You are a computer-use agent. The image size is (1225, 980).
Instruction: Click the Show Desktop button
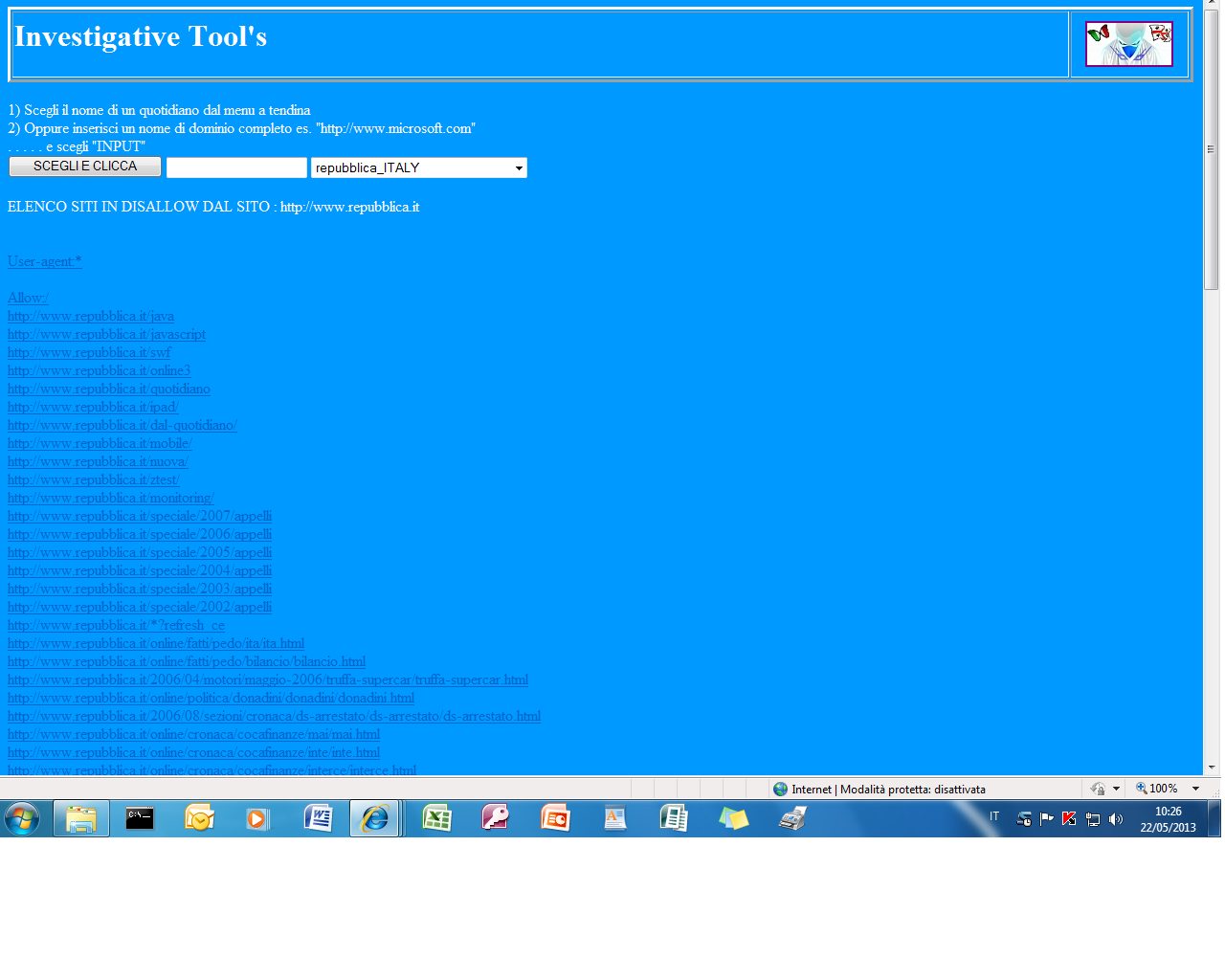(x=1214, y=819)
